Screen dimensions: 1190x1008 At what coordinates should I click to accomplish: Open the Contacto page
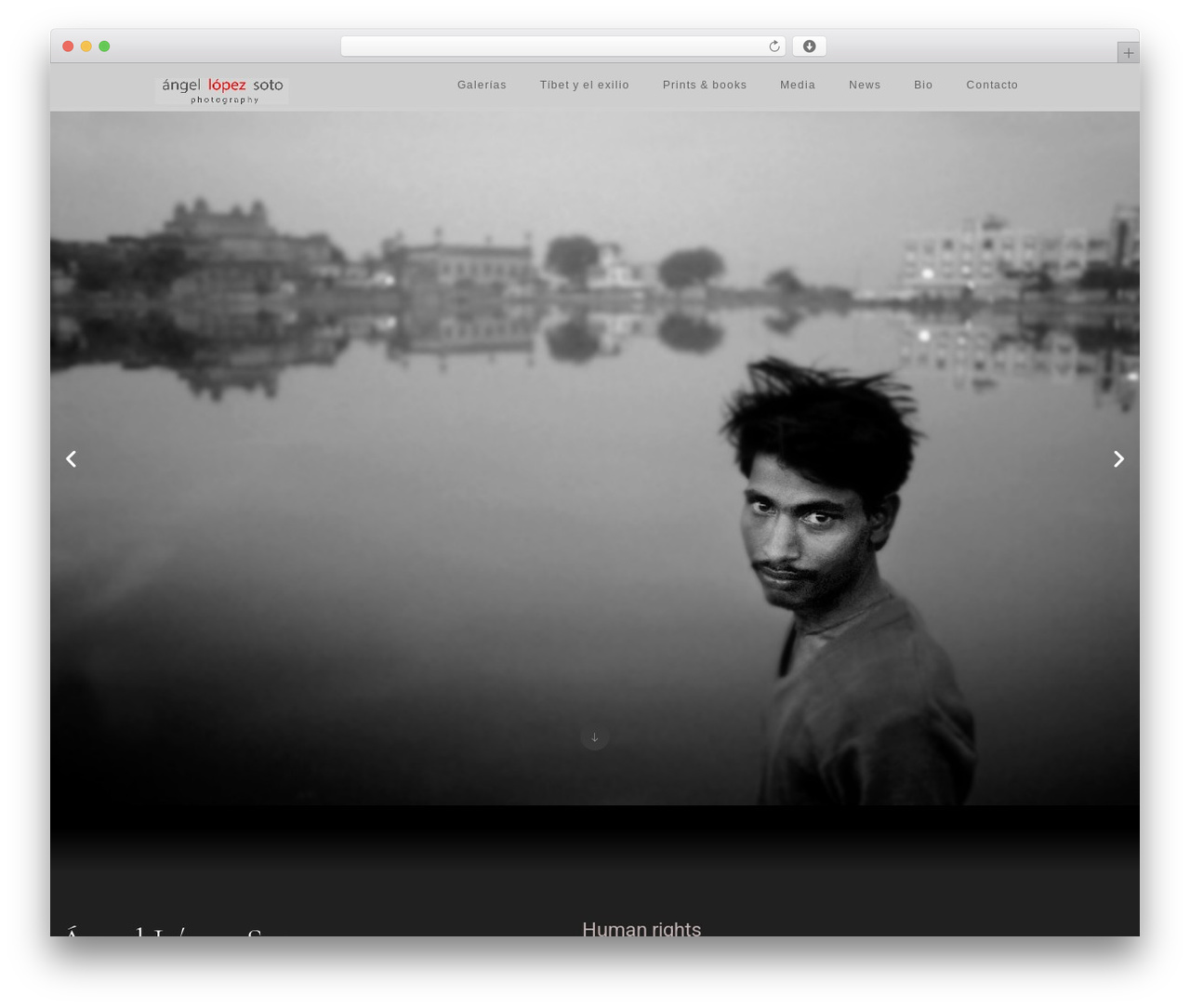point(992,85)
